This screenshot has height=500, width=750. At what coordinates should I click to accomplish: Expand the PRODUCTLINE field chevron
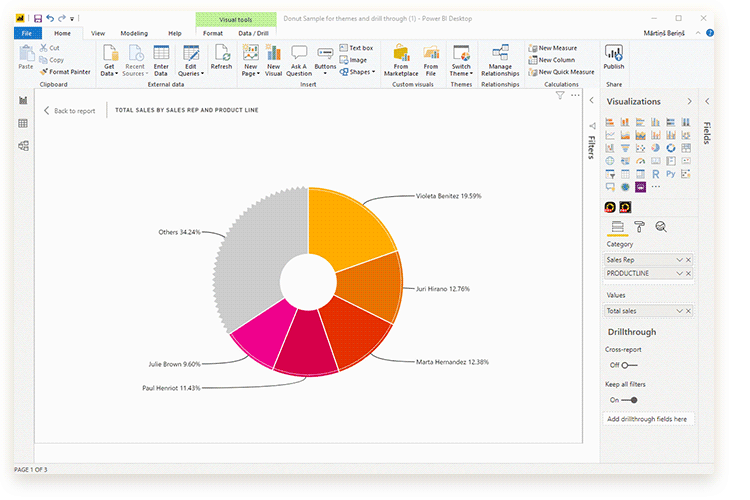[x=679, y=273]
